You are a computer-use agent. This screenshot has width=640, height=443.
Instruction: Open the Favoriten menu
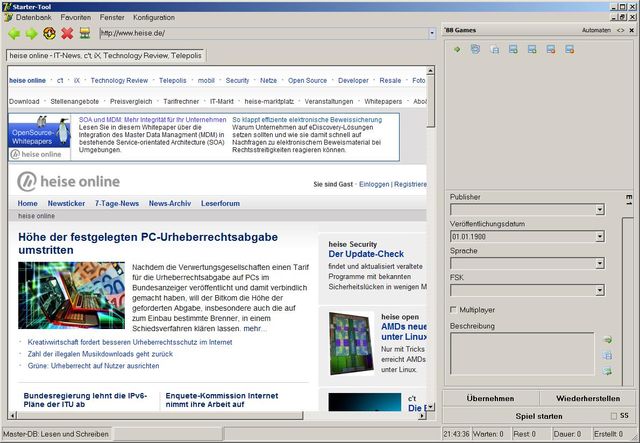[x=76, y=18]
